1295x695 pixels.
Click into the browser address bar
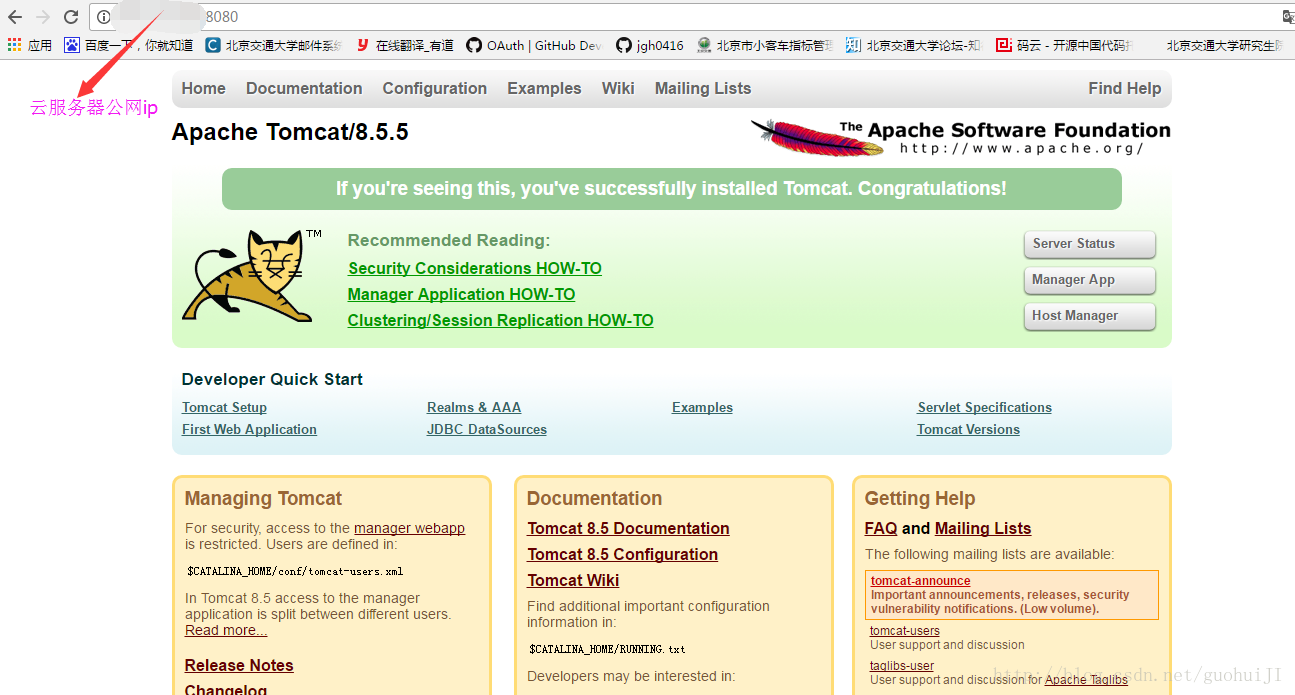point(700,17)
